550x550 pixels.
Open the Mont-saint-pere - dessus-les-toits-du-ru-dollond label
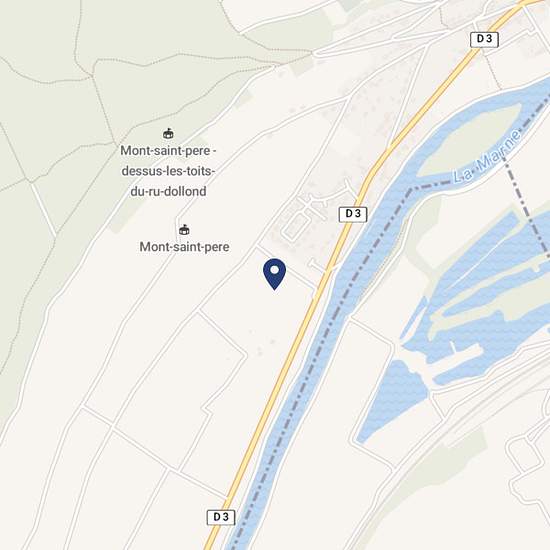point(168,171)
